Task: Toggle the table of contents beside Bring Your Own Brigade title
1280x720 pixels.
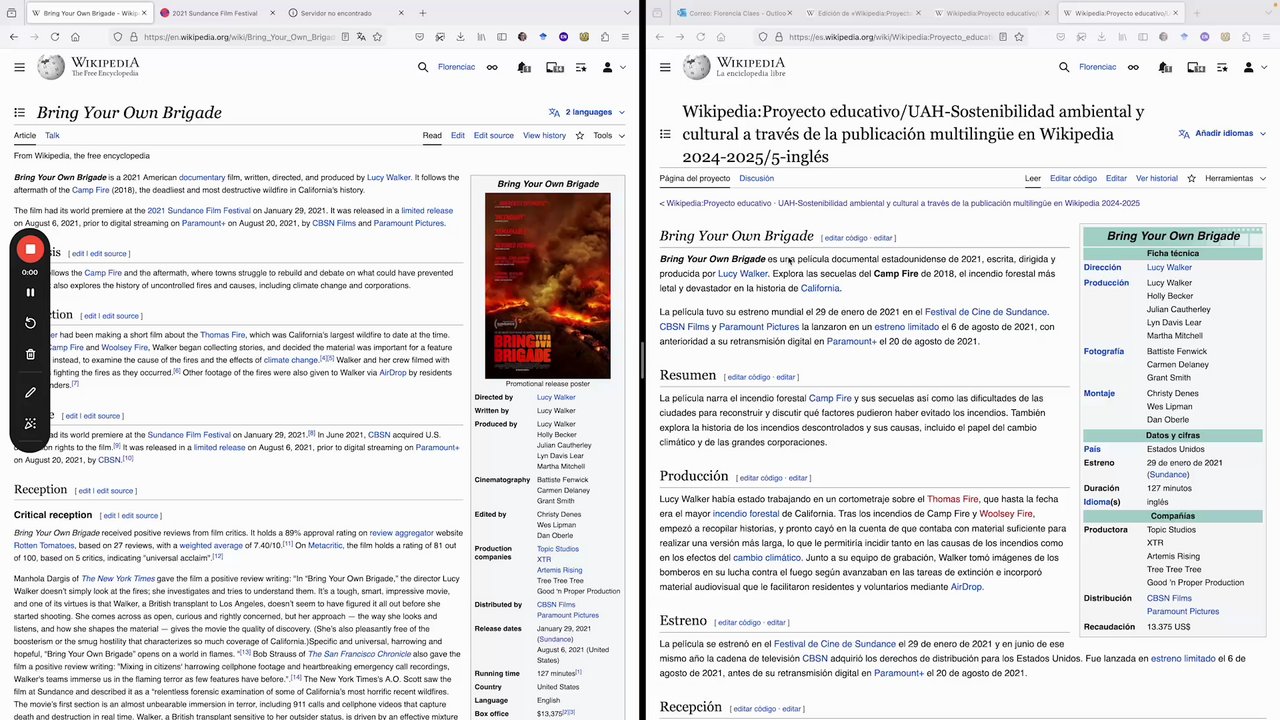Action: pyautogui.click(x=19, y=112)
